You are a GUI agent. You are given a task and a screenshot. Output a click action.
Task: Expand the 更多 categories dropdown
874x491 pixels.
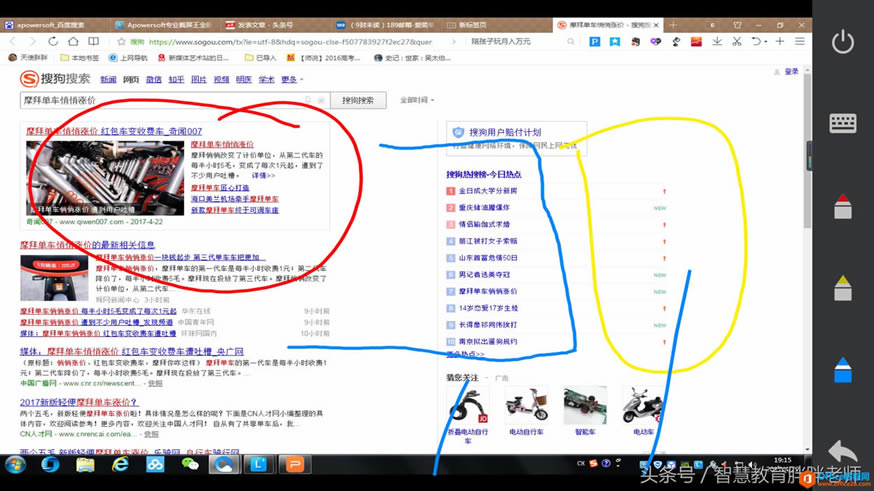pos(292,80)
